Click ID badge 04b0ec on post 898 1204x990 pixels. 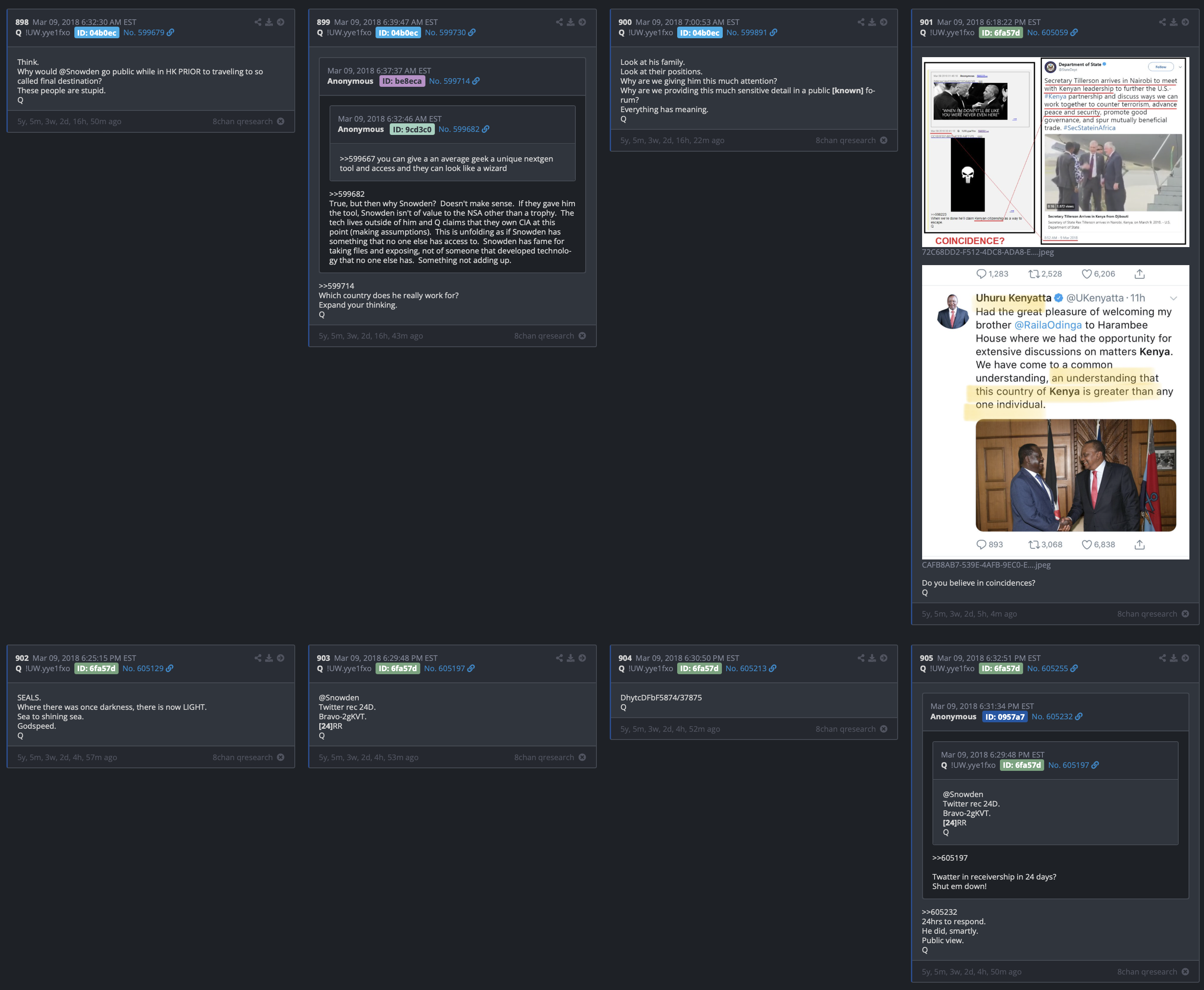pos(97,33)
